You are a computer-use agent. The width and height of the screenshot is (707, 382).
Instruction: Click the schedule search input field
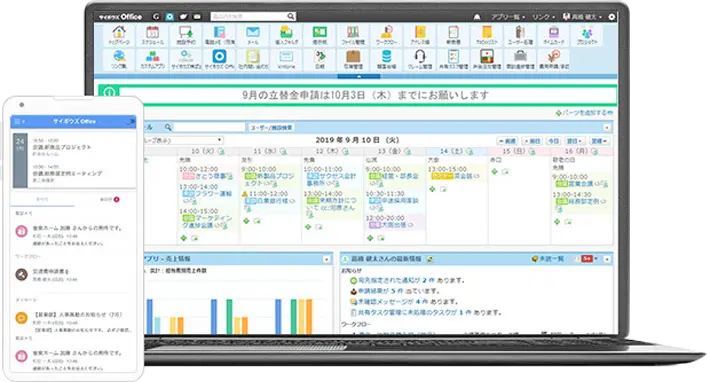click(x=210, y=128)
